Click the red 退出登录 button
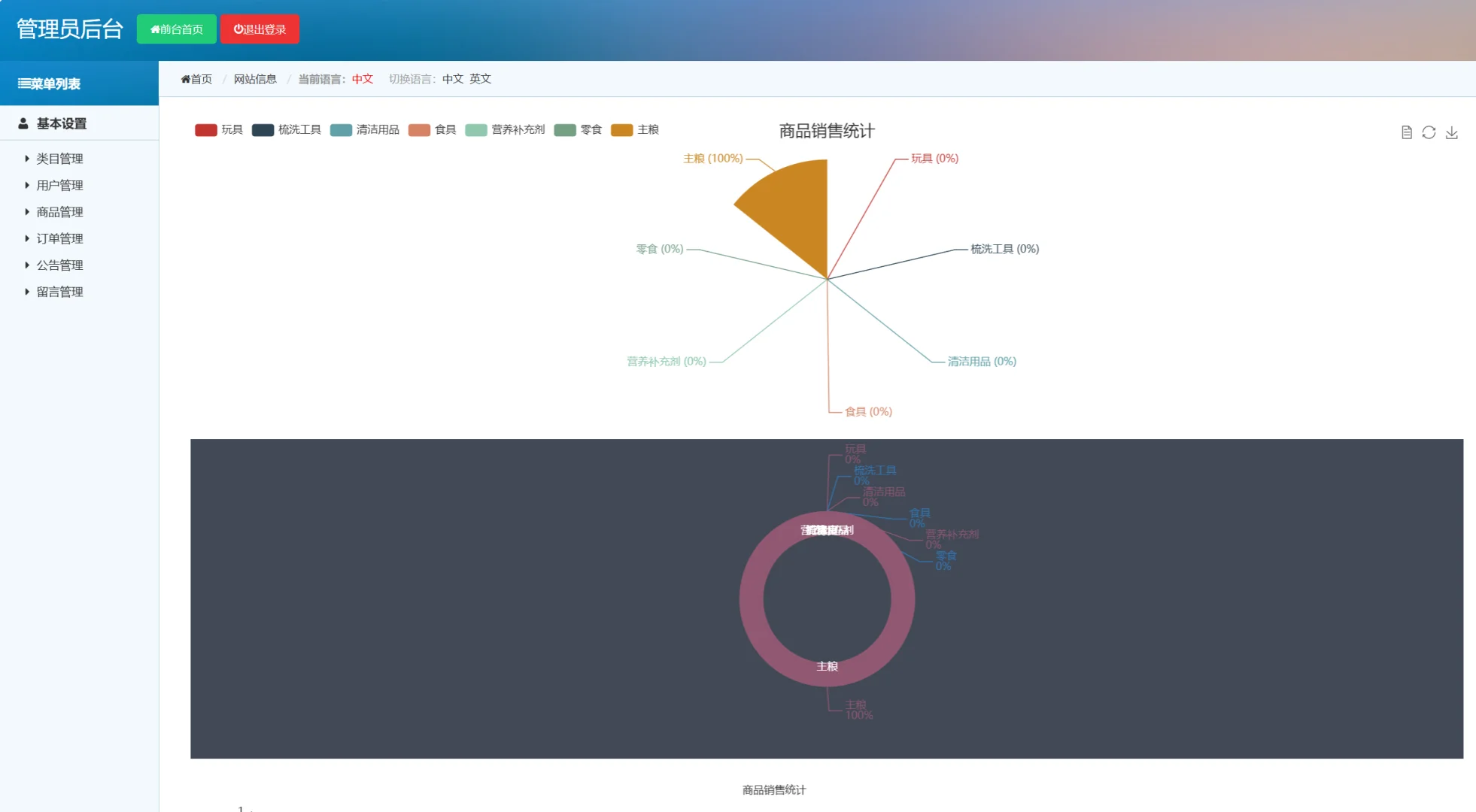Screen dimensions: 1476x812 coord(260,29)
